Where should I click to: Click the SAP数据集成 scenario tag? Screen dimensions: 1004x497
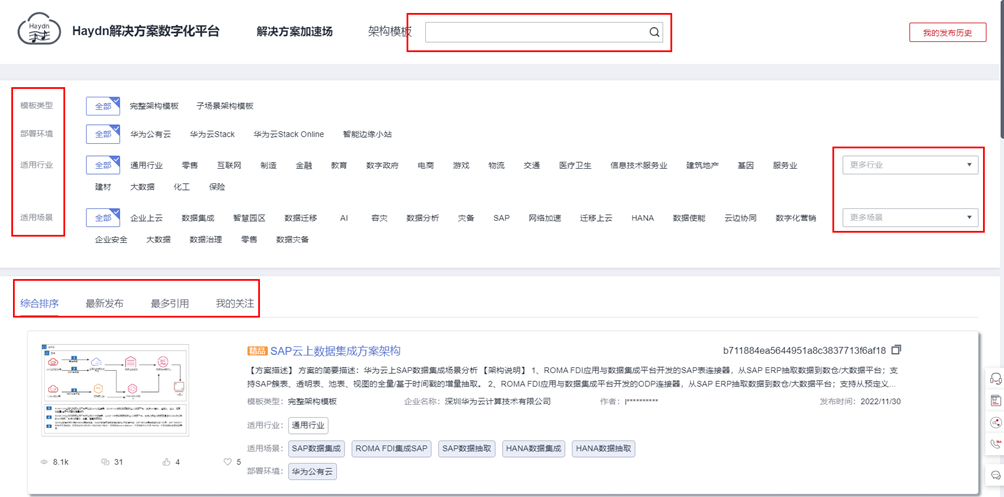[x=317, y=449]
